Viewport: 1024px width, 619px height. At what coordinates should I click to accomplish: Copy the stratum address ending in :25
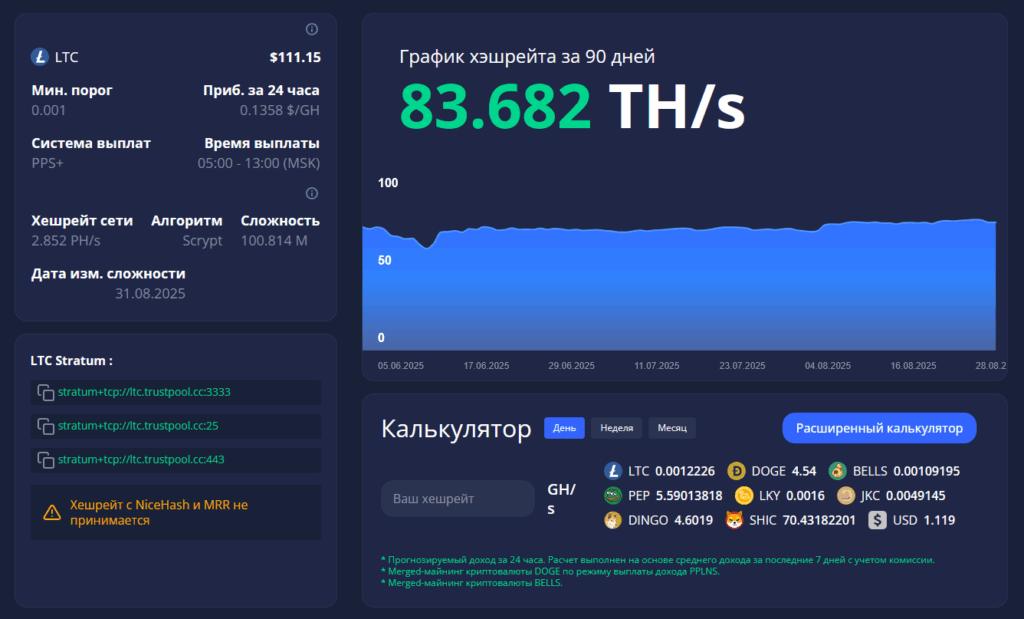click(x=46, y=426)
